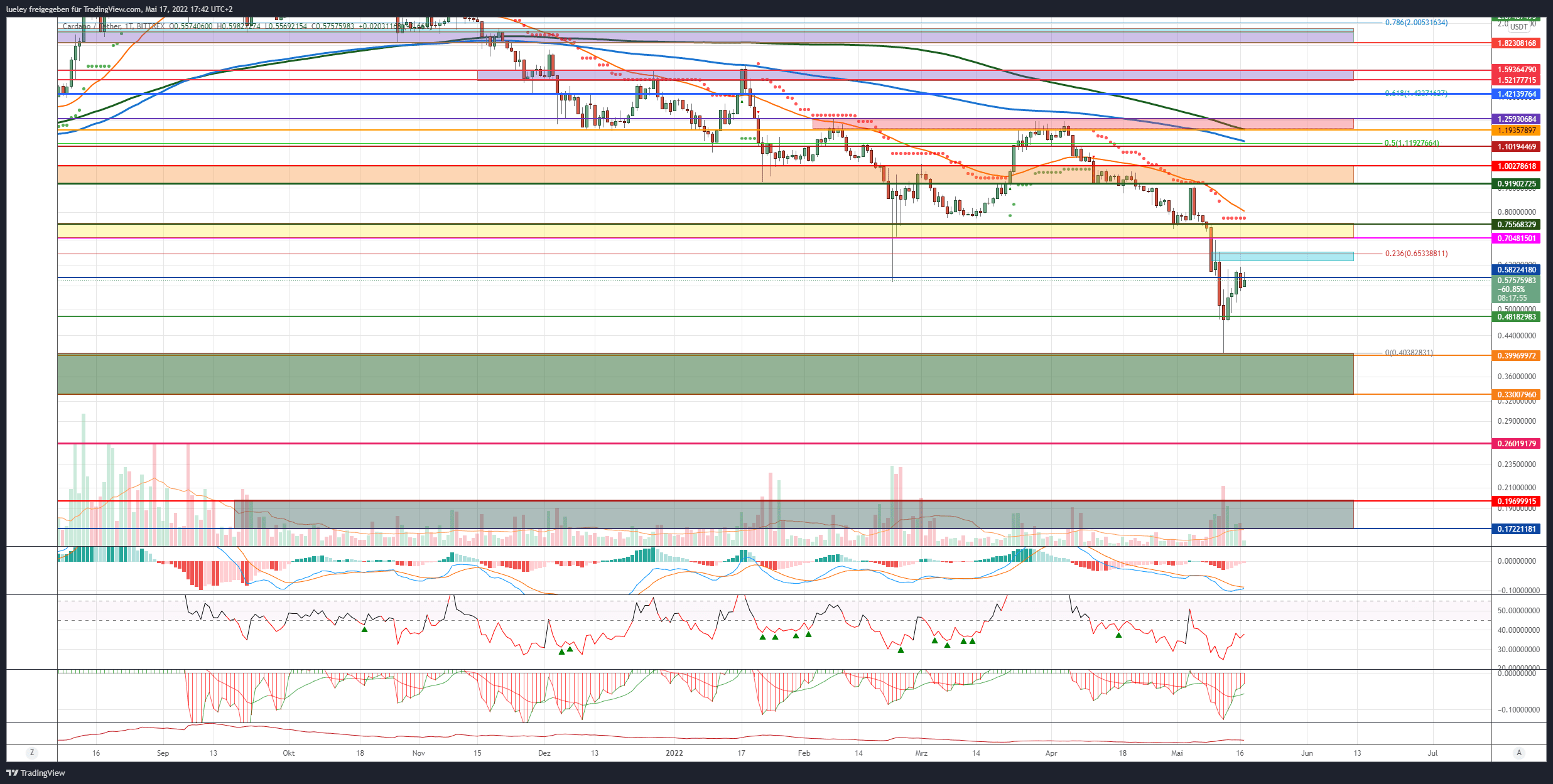The image size is (1553, 784).
Task: Open timezone settings via the Z button
Action: click(32, 753)
